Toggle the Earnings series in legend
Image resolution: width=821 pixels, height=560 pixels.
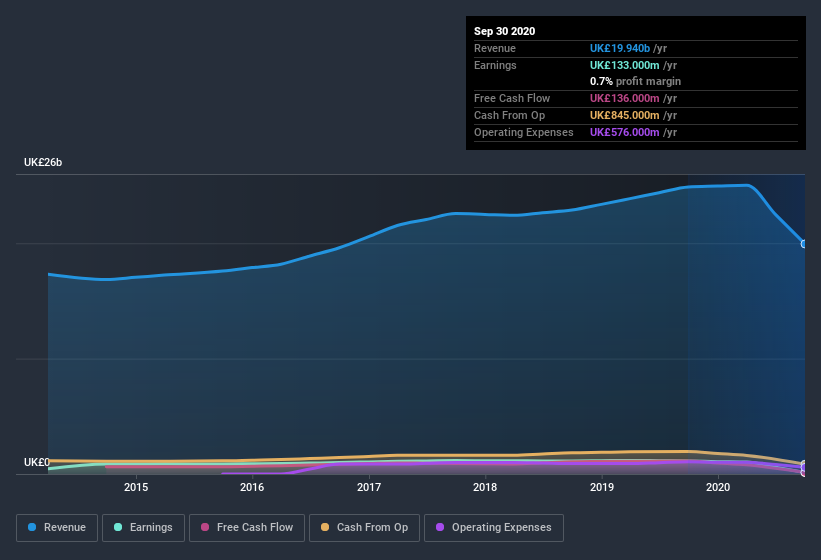pos(143,528)
